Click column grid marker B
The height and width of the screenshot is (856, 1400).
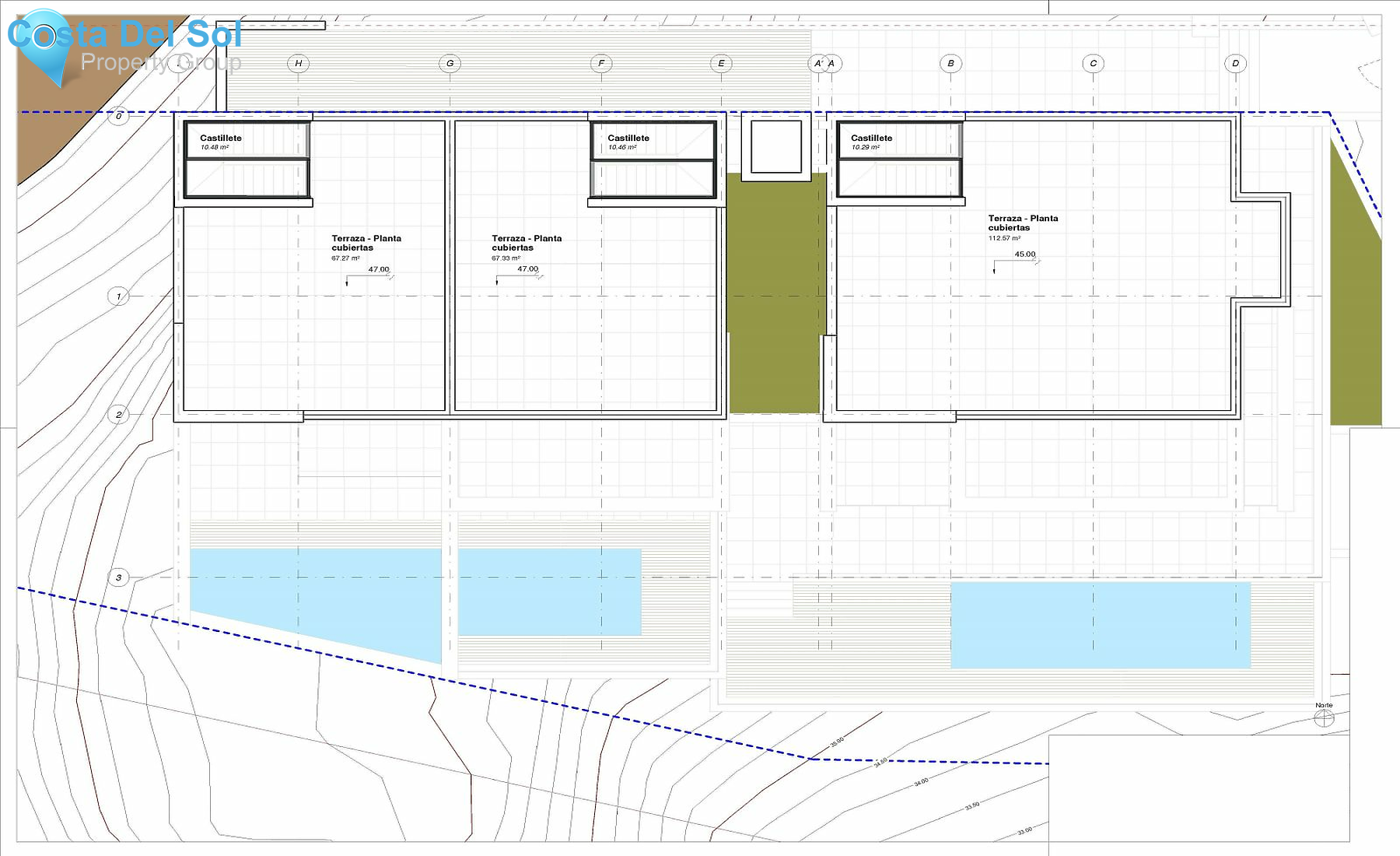click(x=950, y=64)
